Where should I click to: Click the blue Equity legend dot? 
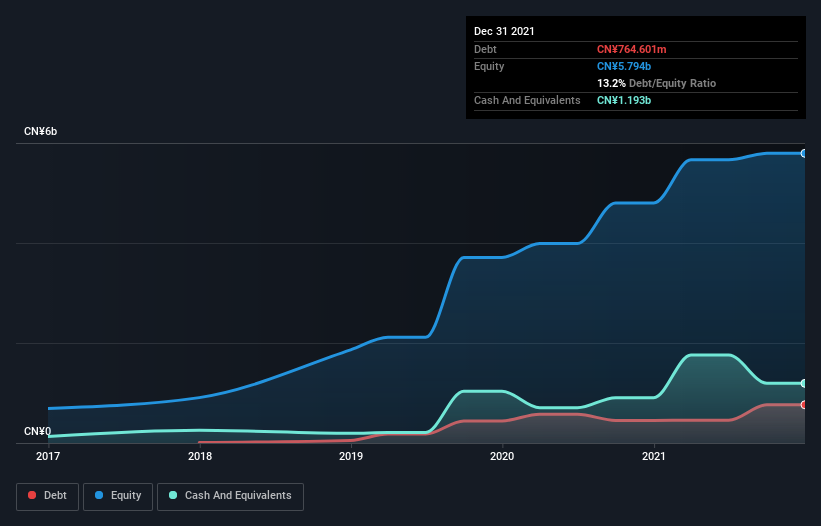99,495
